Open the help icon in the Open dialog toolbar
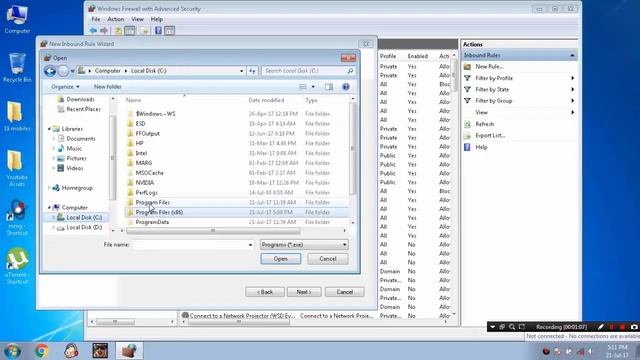Viewport: 640px width, 360px height. pos(346,87)
